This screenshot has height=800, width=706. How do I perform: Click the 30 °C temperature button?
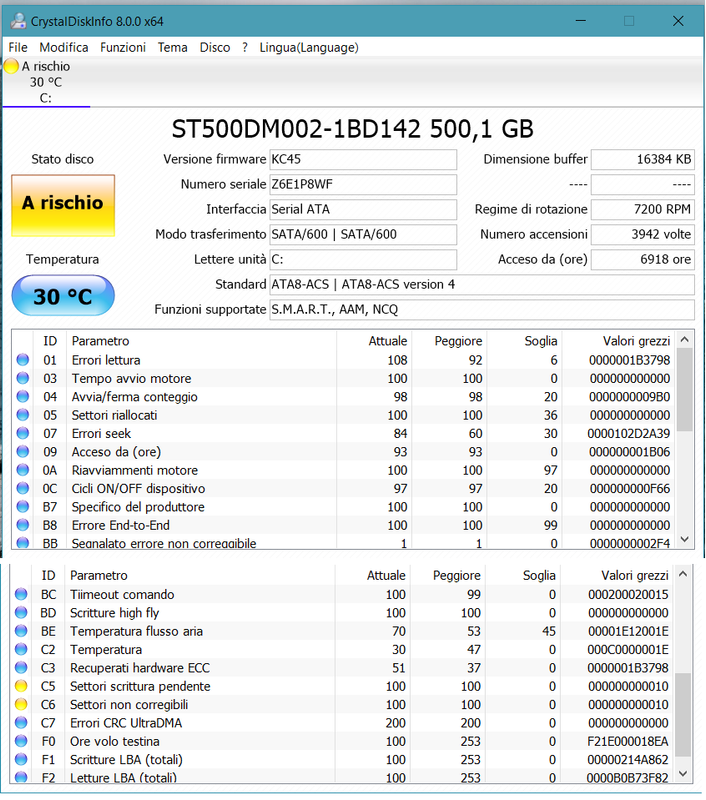pyautogui.click(x=63, y=296)
